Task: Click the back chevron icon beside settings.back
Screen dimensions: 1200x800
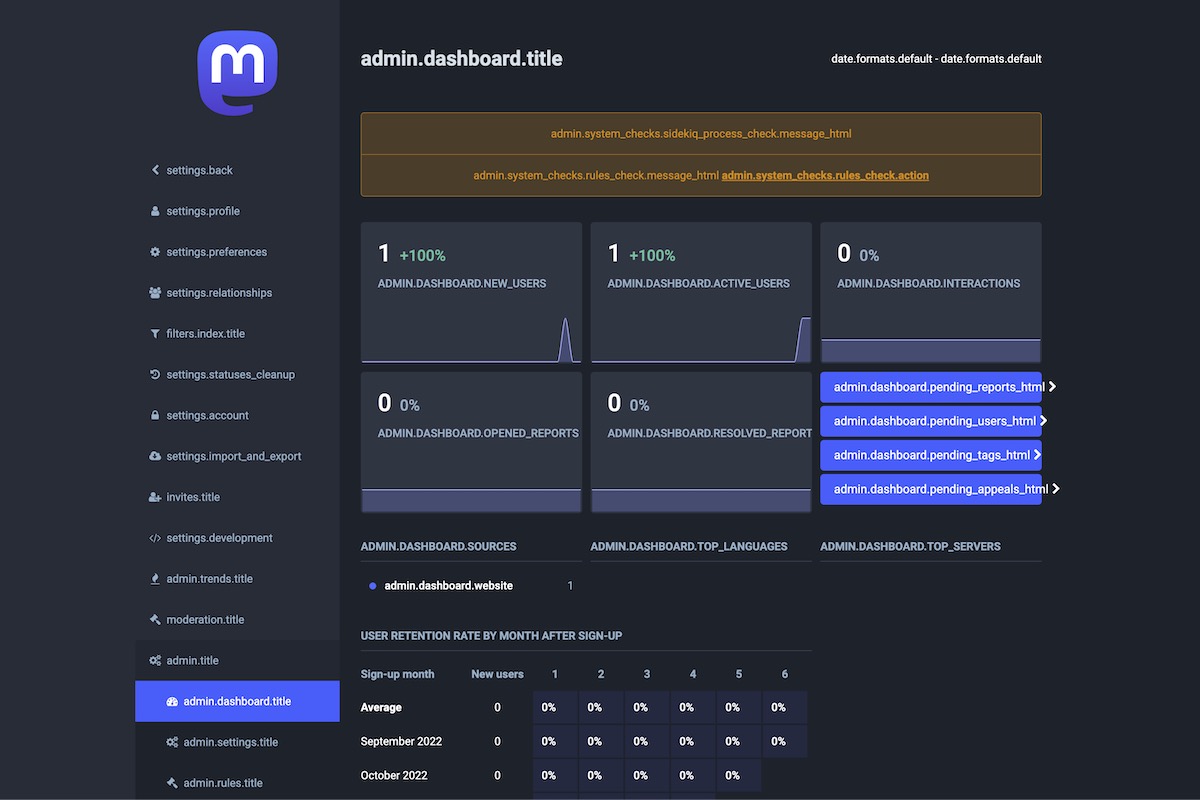Action: 155,170
